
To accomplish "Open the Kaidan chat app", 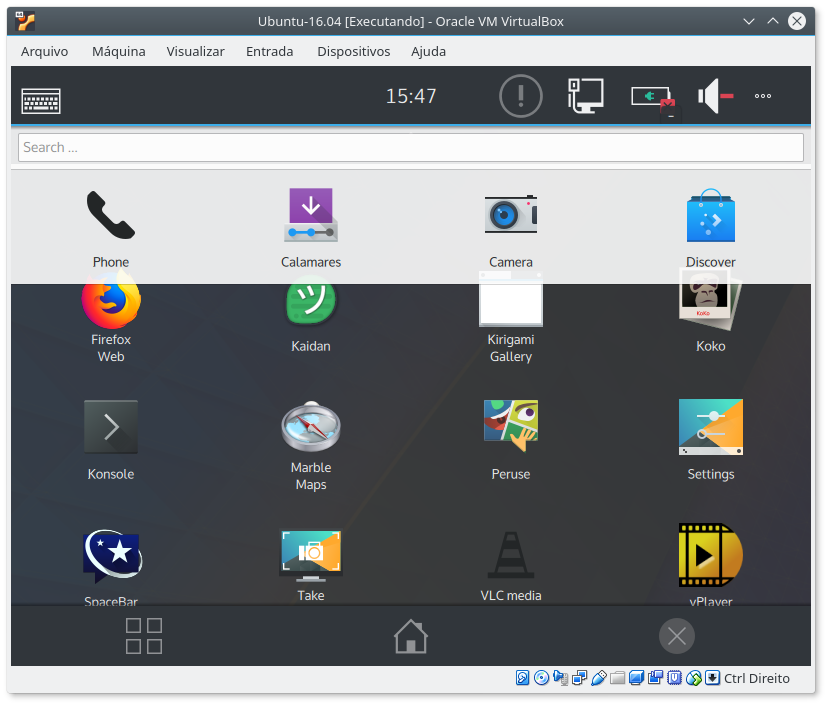I will [x=310, y=298].
